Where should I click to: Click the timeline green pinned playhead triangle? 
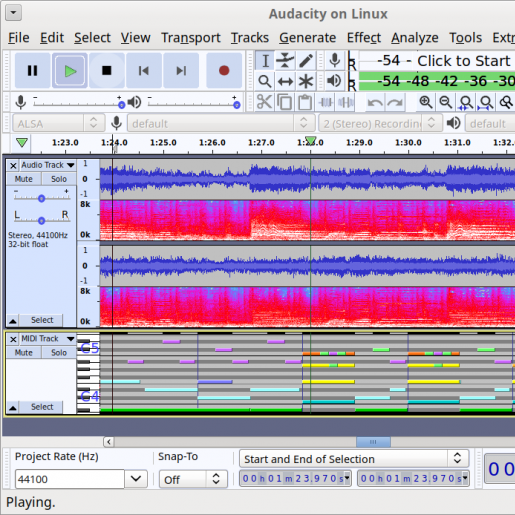(22, 143)
